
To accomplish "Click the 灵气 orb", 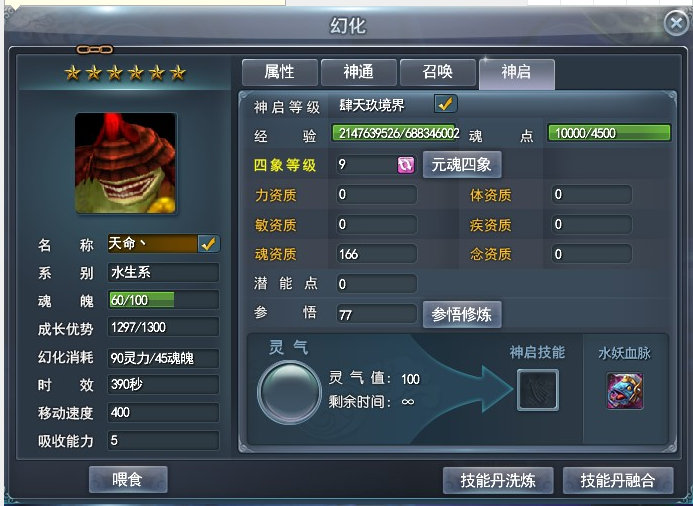I will coord(289,392).
